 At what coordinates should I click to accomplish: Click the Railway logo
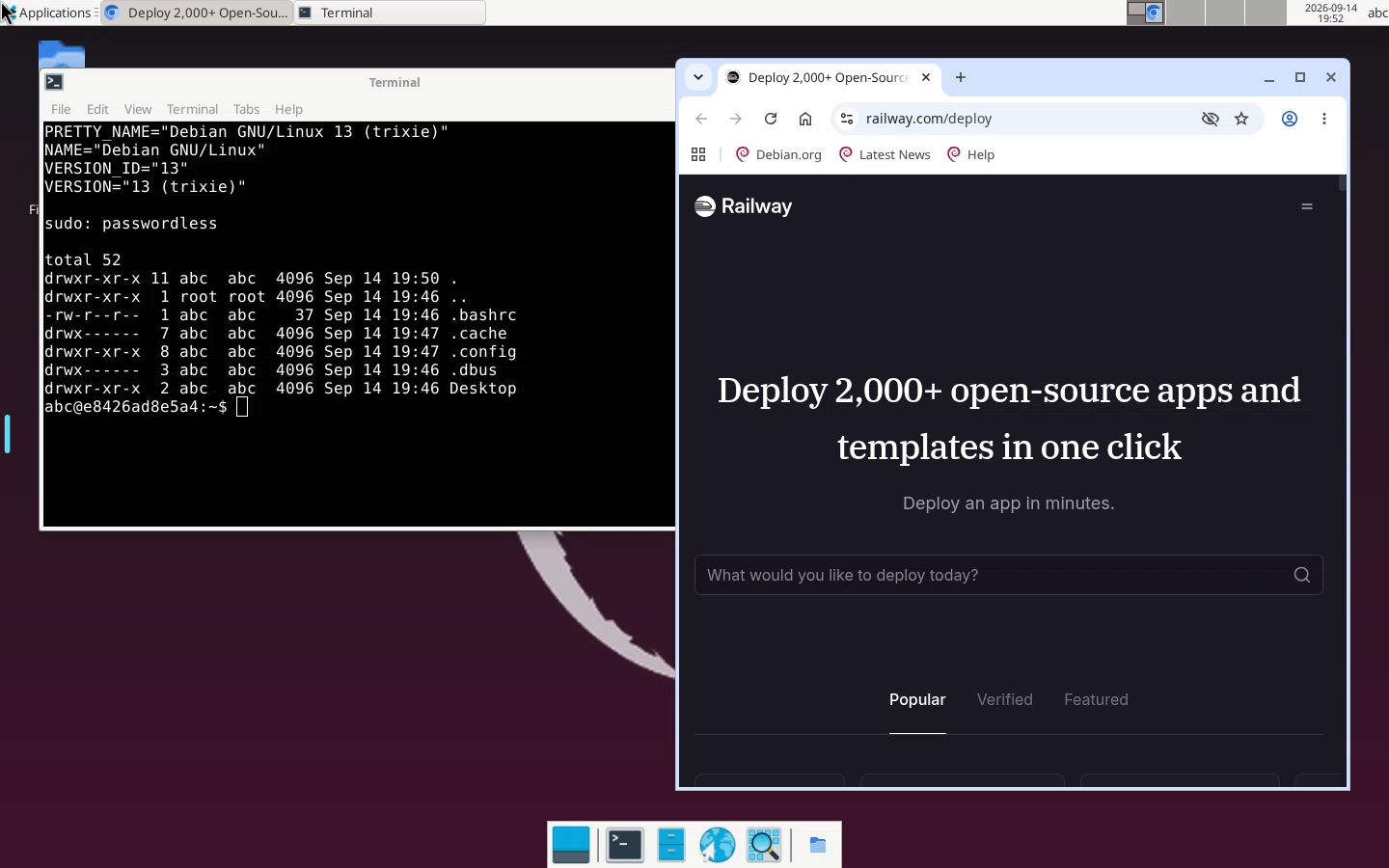(744, 206)
